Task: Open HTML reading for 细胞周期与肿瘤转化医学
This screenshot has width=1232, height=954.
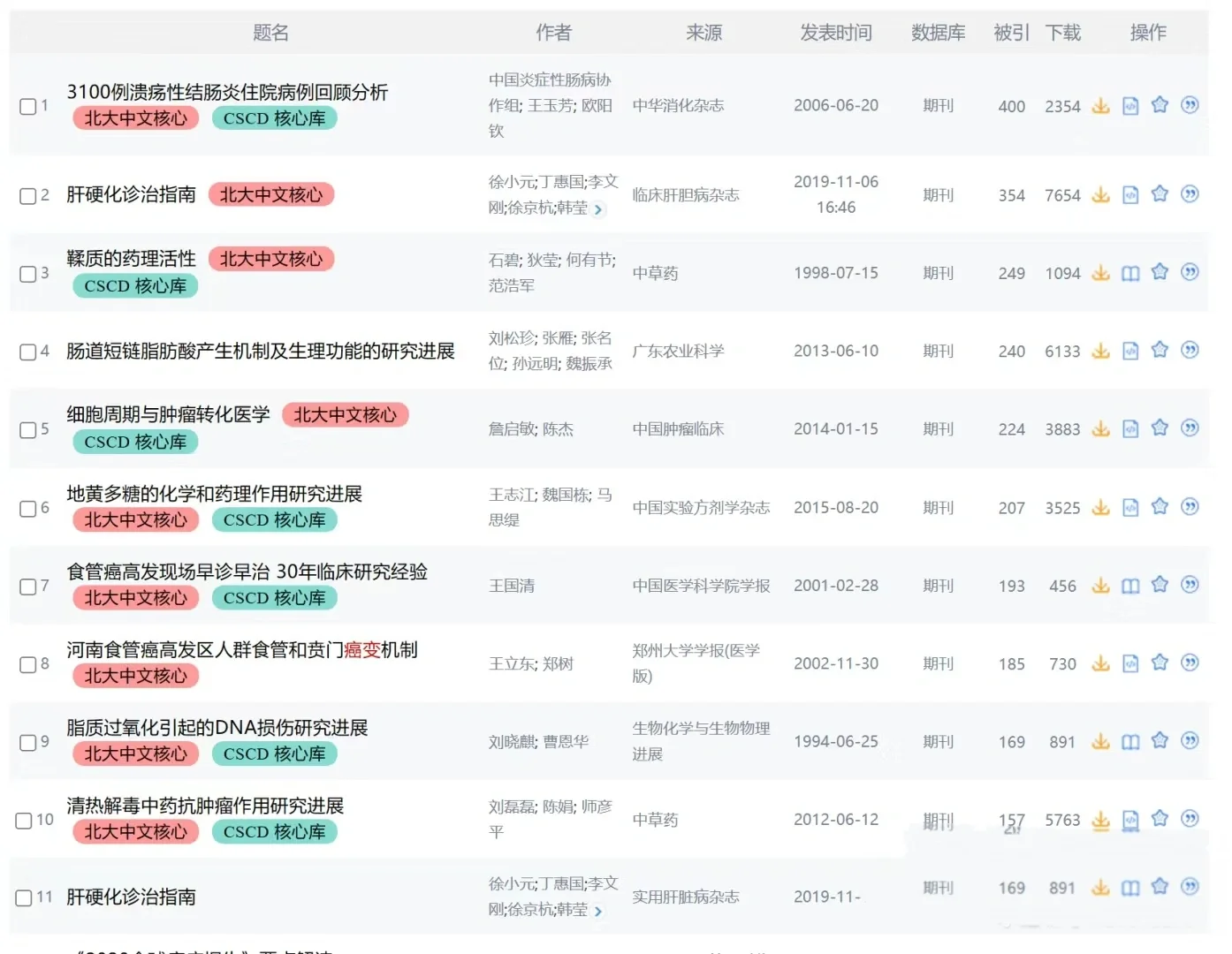Action: 1130,428
